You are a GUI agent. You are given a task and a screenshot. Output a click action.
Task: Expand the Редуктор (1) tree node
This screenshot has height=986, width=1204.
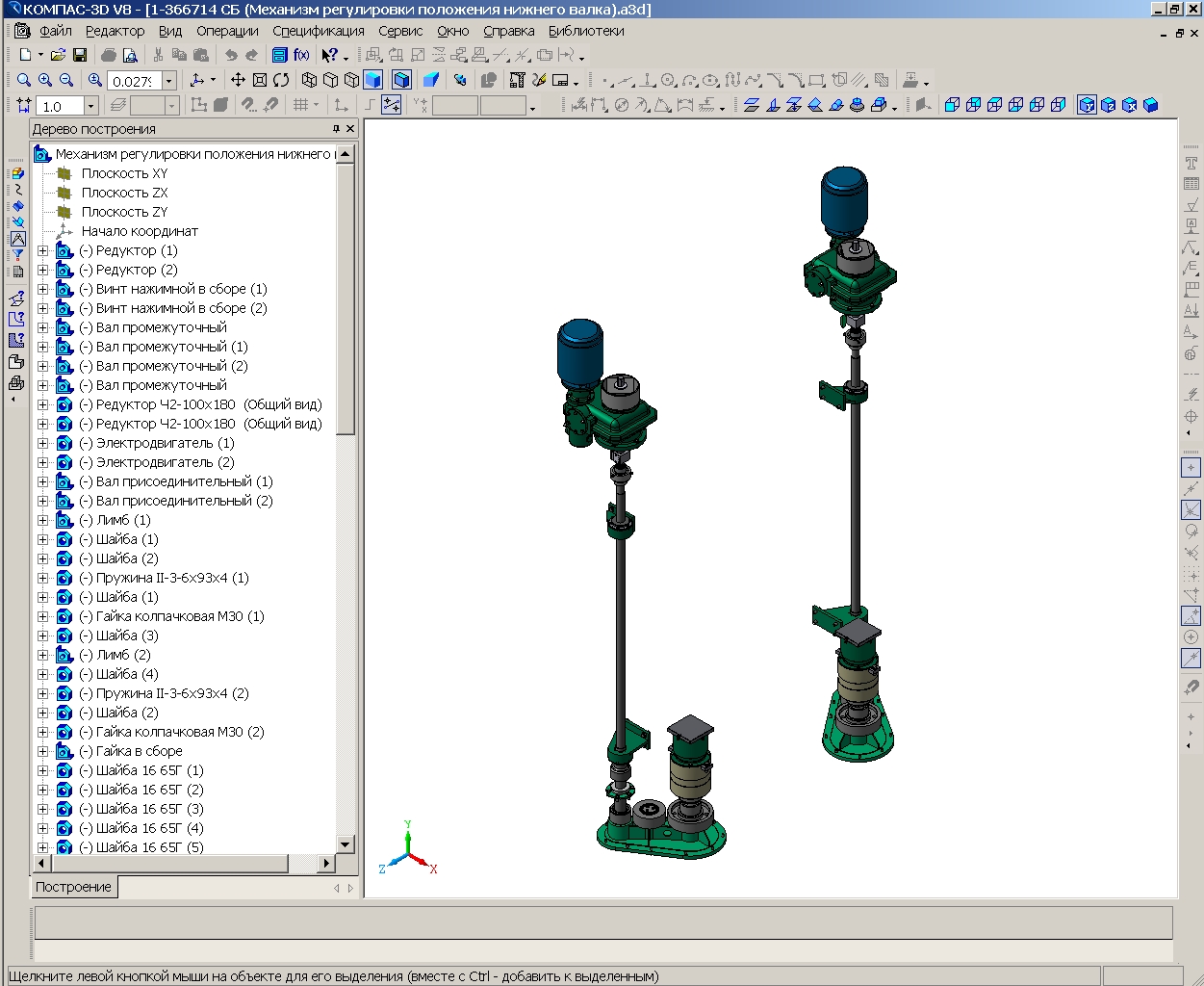(42, 250)
